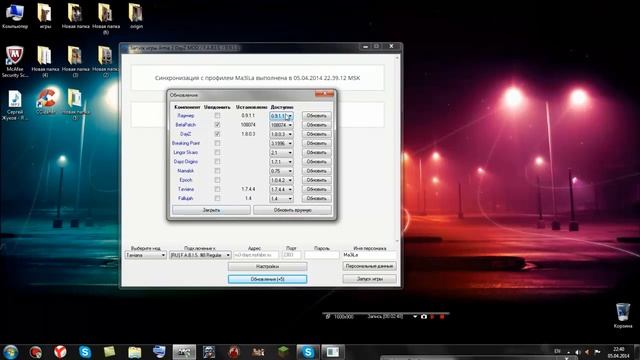Image resolution: width=640 pixels, height=360 pixels.
Task: Click the Обновления (+5) button
Action: [267, 279]
